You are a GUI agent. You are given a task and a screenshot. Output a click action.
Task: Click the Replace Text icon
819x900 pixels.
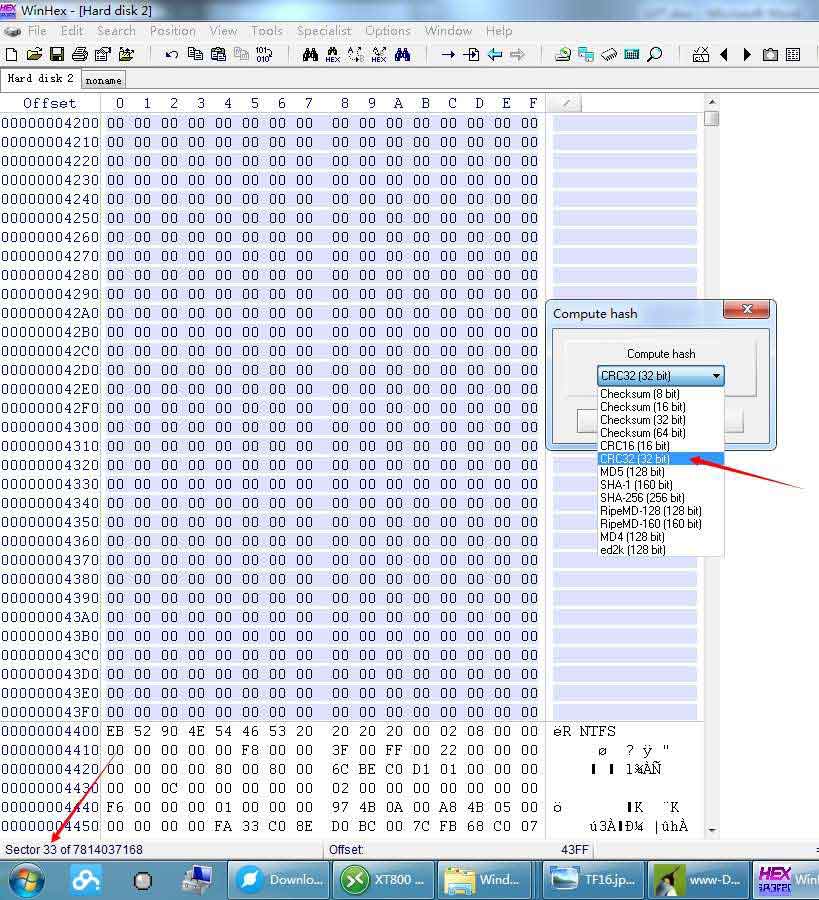click(x=356, y=55)
